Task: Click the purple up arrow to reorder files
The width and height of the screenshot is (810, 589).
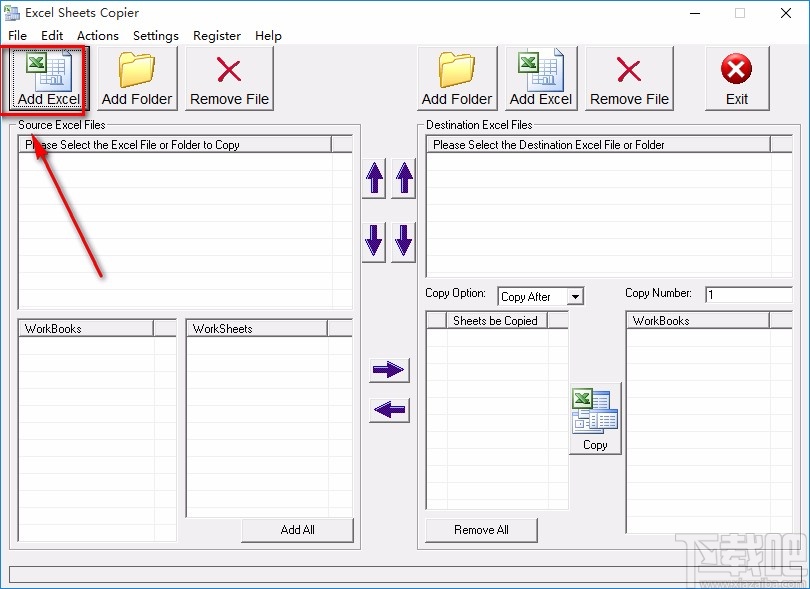Action: coord(373,180)
